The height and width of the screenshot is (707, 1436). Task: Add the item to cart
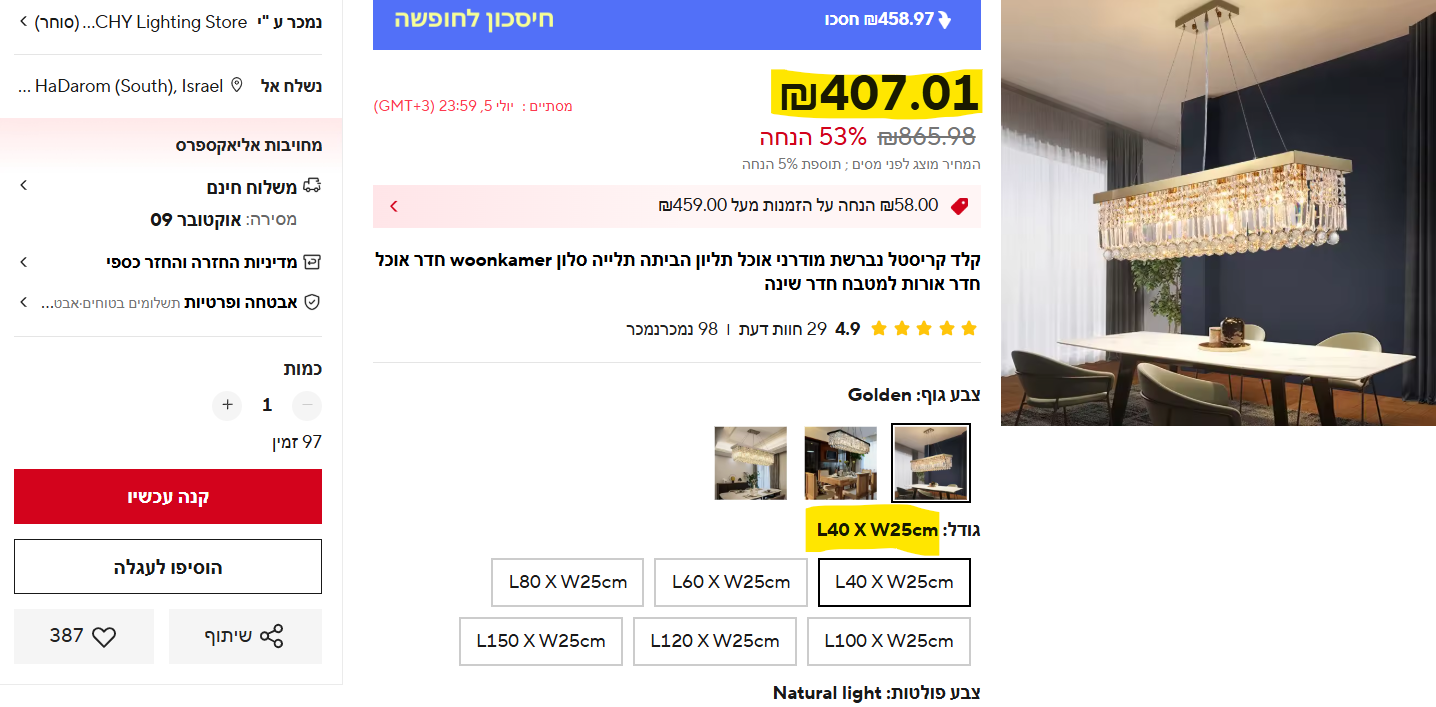pyautogui.click(x=168, y=567)
